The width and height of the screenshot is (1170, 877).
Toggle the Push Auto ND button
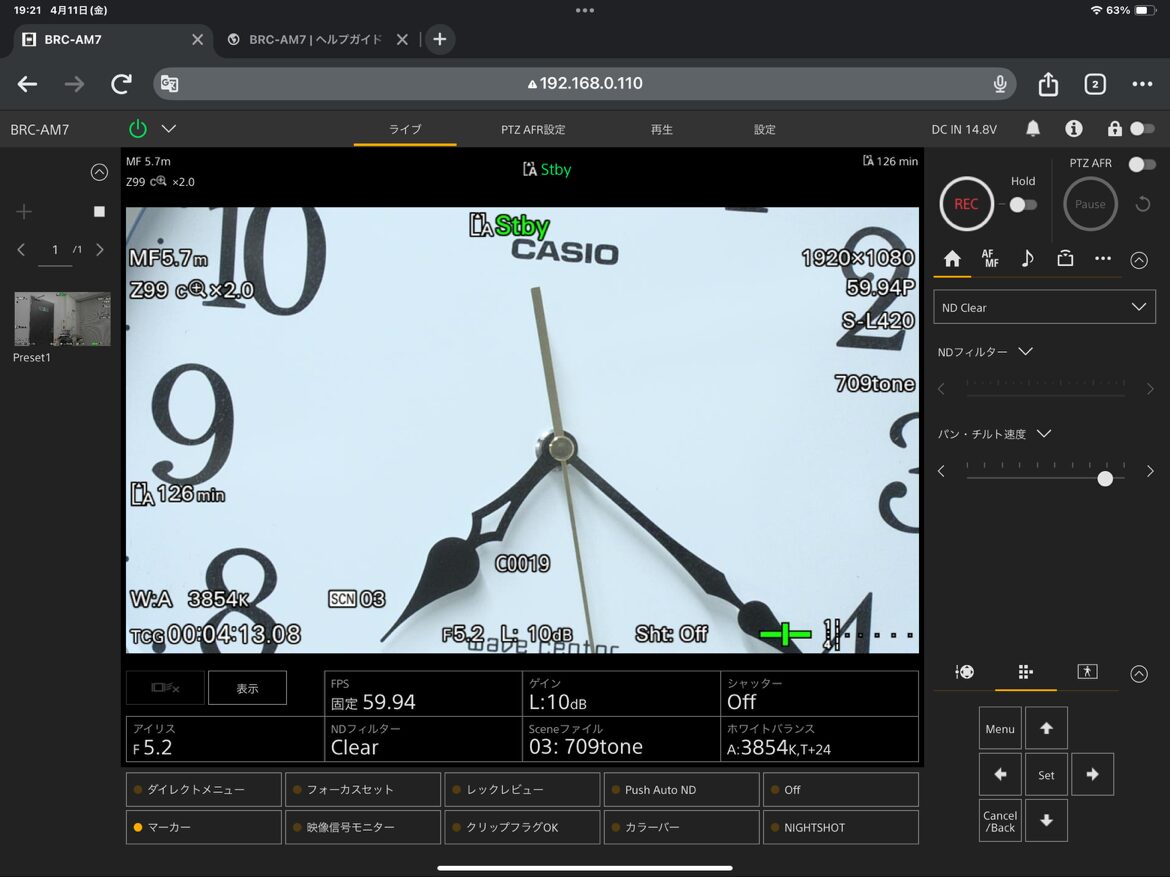tap(681, 790)
